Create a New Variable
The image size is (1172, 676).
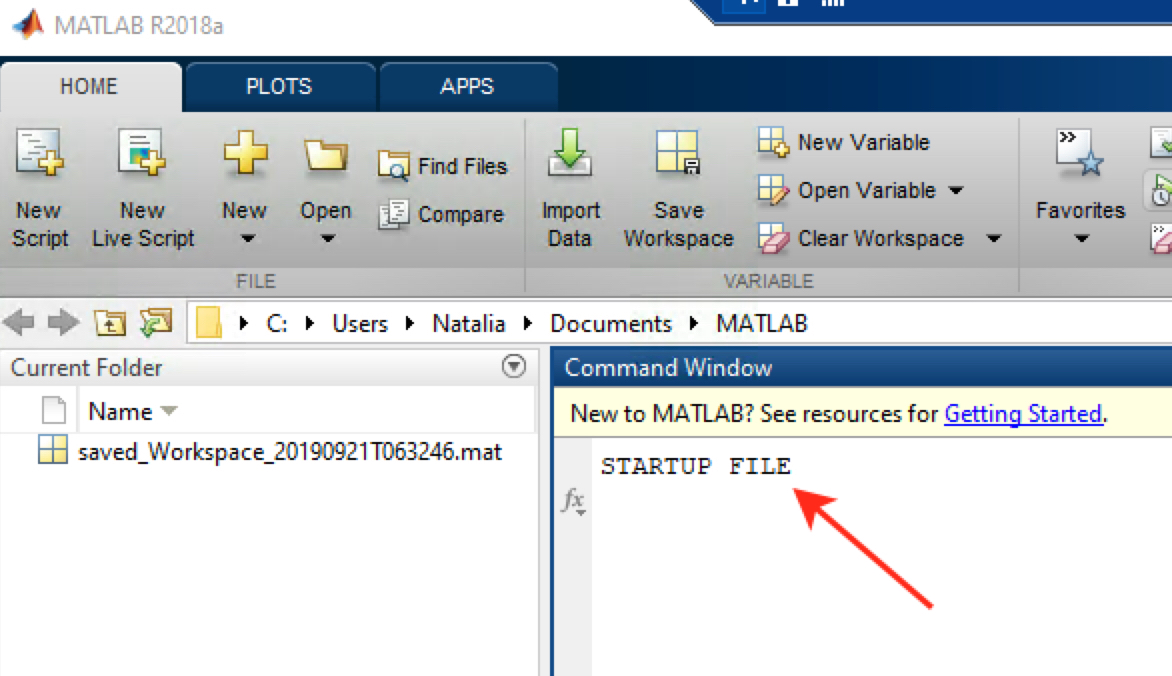pyautogui.click(x=843, y=142)
